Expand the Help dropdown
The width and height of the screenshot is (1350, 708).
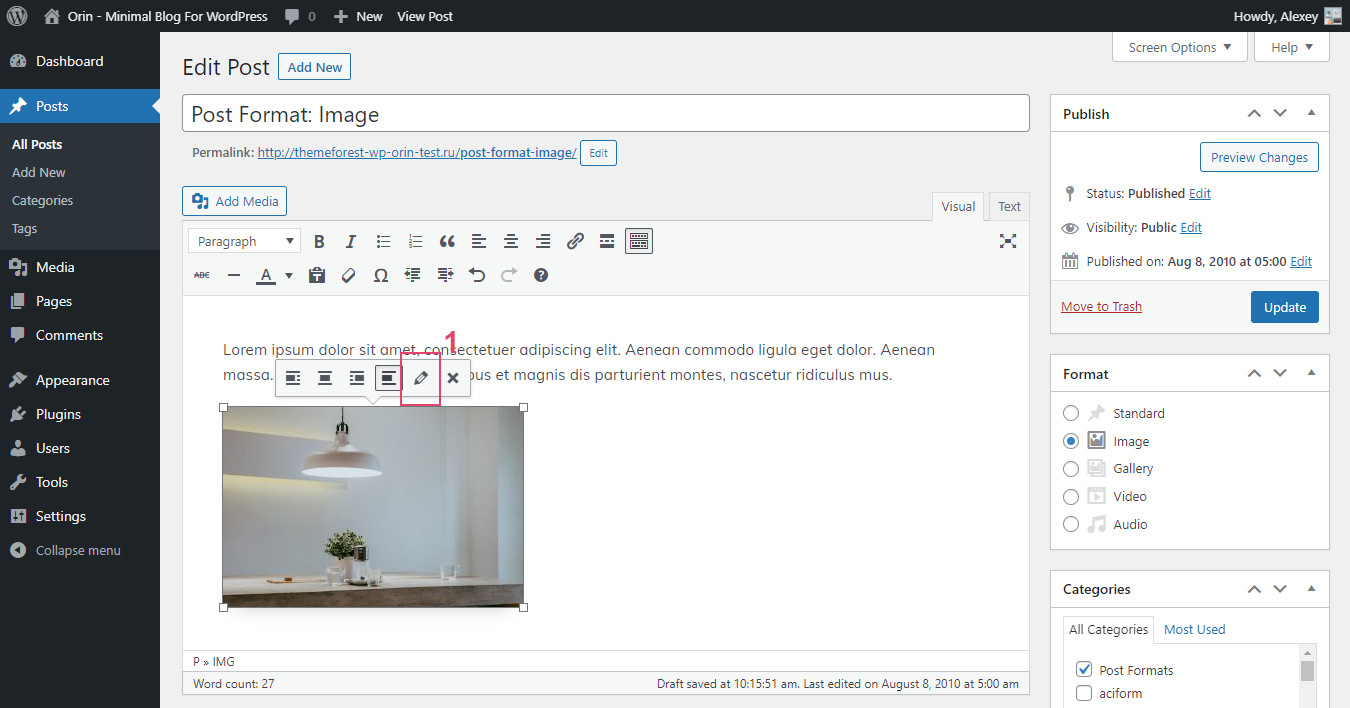tap(1291, 46)
